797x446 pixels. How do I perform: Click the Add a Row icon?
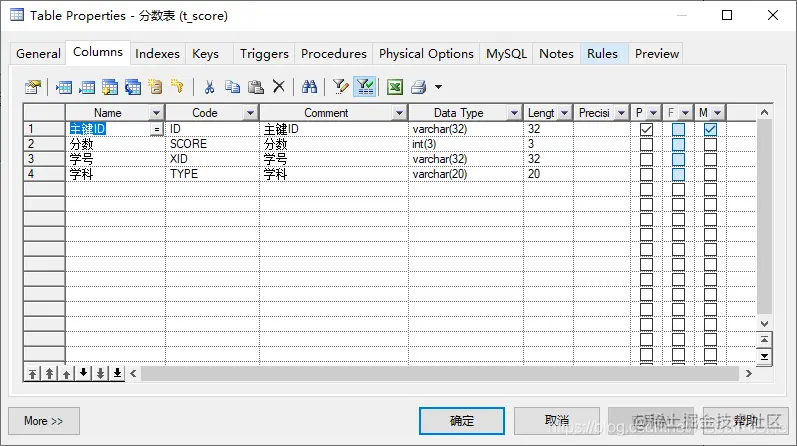[86, 87]
